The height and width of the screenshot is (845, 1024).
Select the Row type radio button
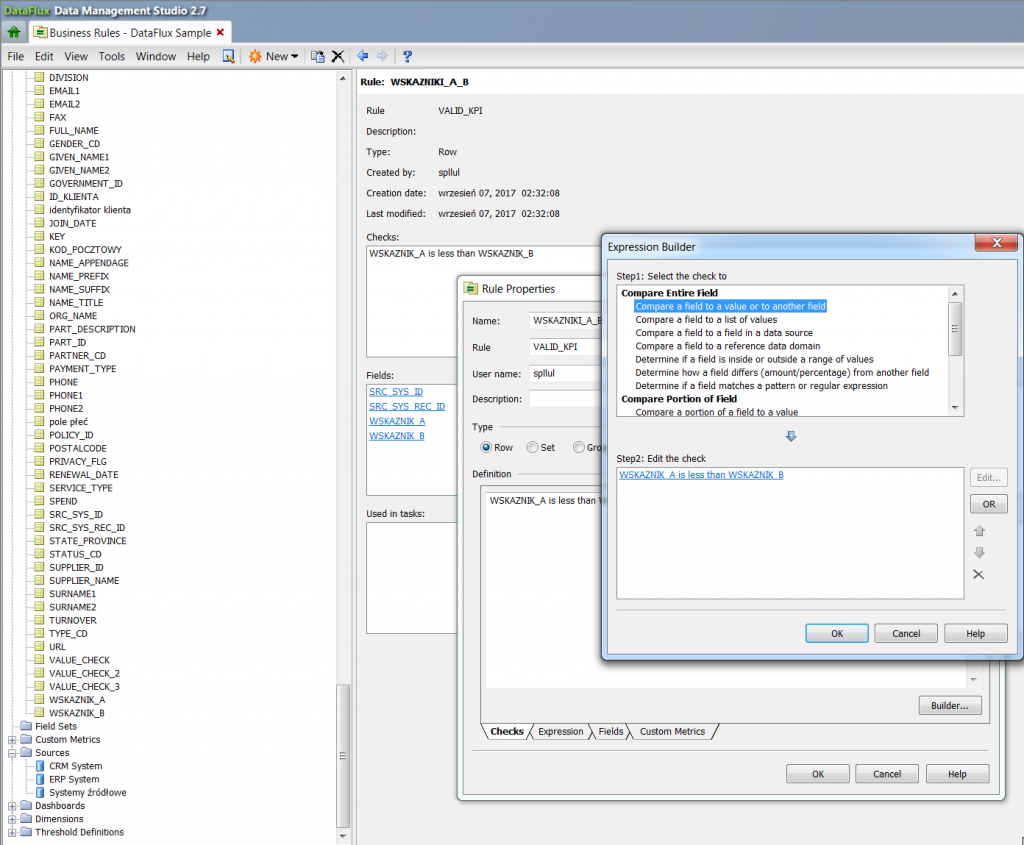[x=487, y=448]
